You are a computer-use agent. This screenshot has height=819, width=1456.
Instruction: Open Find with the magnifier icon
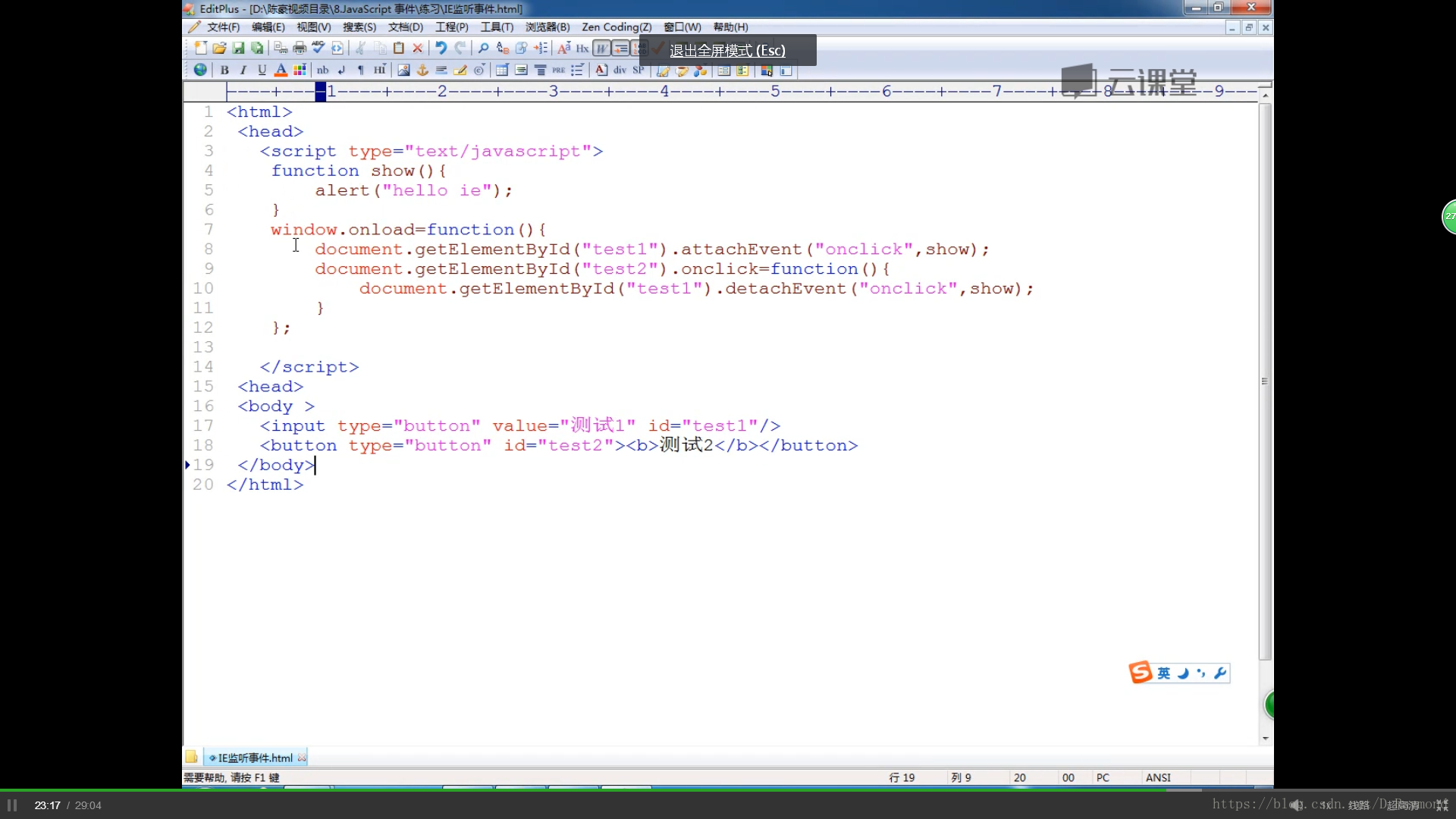pos(483,49)
